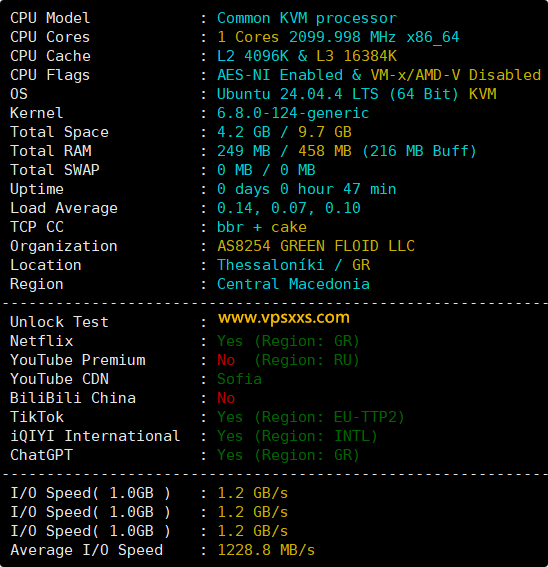The image size is (548, 567).
Task: Select the kernel version 6.8.0-124-generic
Action: (293, 113)
